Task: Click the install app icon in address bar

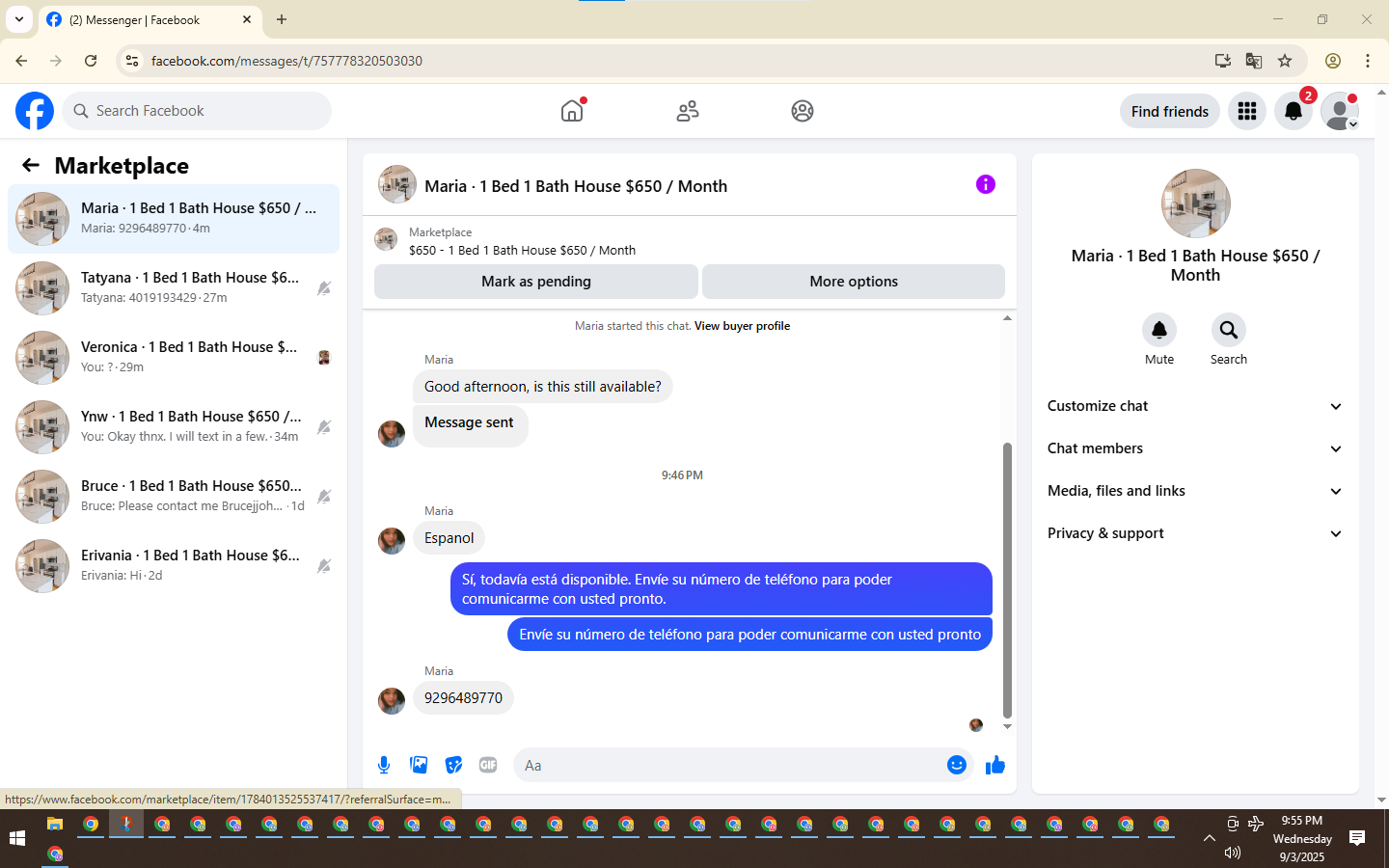Action: pyautogui.click(x=1223, y=61)
